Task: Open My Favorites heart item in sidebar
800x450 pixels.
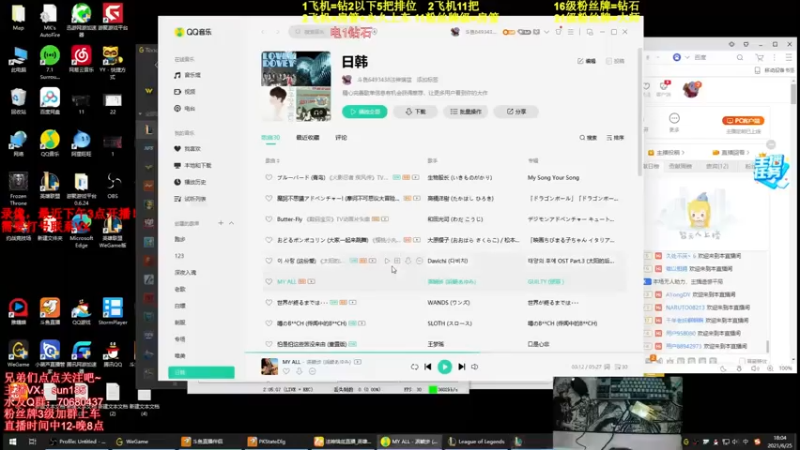Action: click(188, 148)
